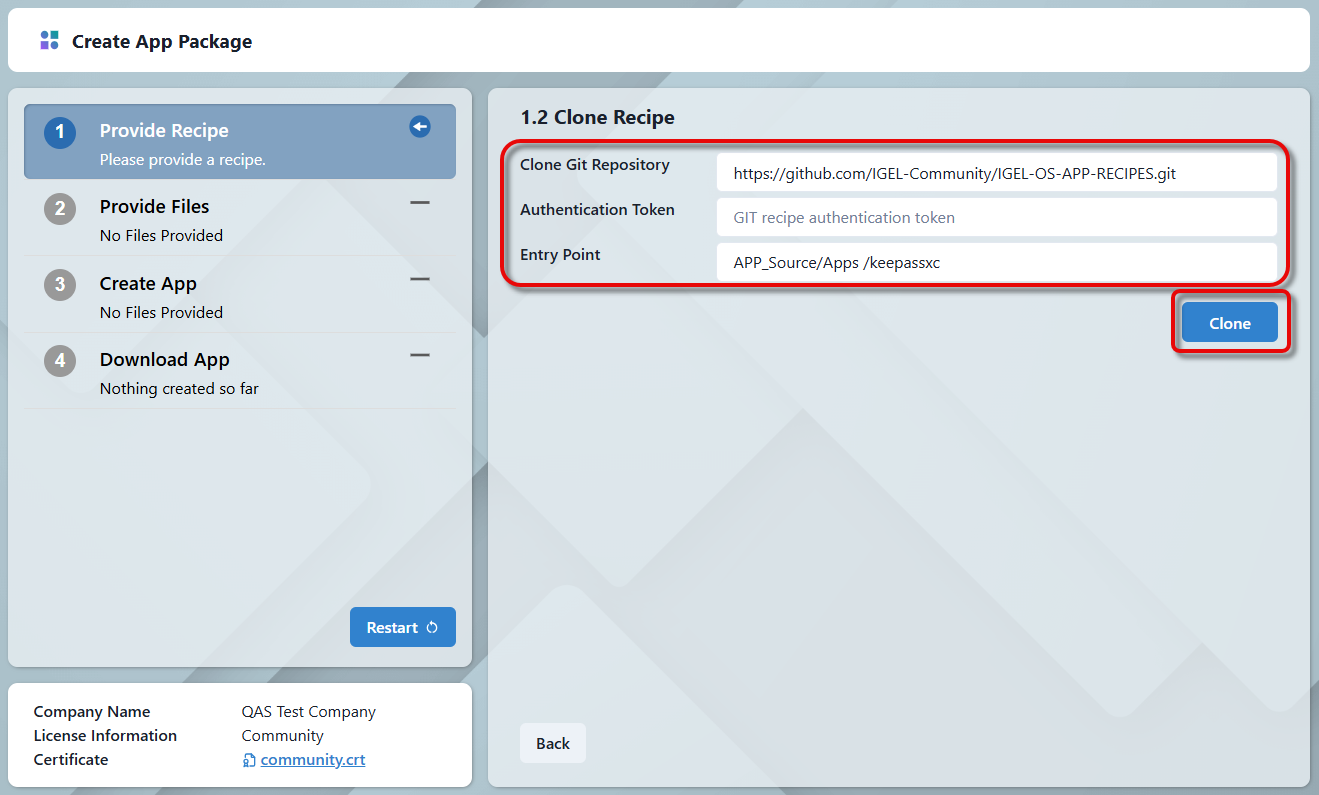Click the License Information label
The height and width of the screenshot is (795, 1319).
click(105, 736)
